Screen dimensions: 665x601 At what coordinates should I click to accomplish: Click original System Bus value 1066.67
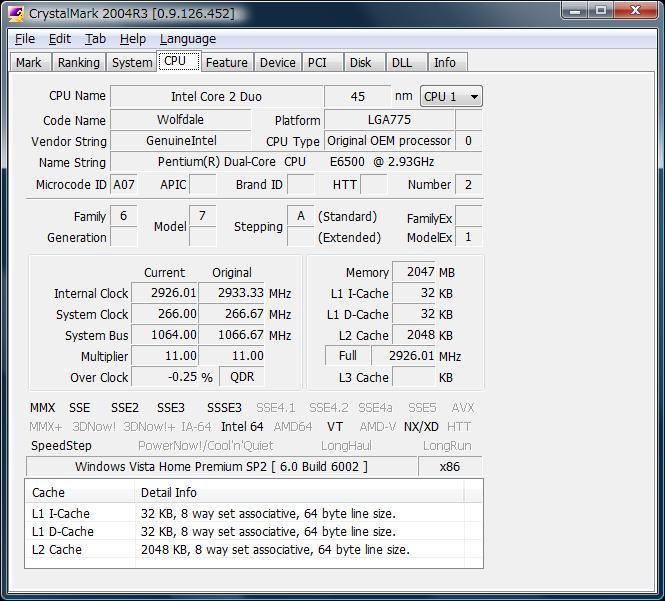[x=232, y=335]
